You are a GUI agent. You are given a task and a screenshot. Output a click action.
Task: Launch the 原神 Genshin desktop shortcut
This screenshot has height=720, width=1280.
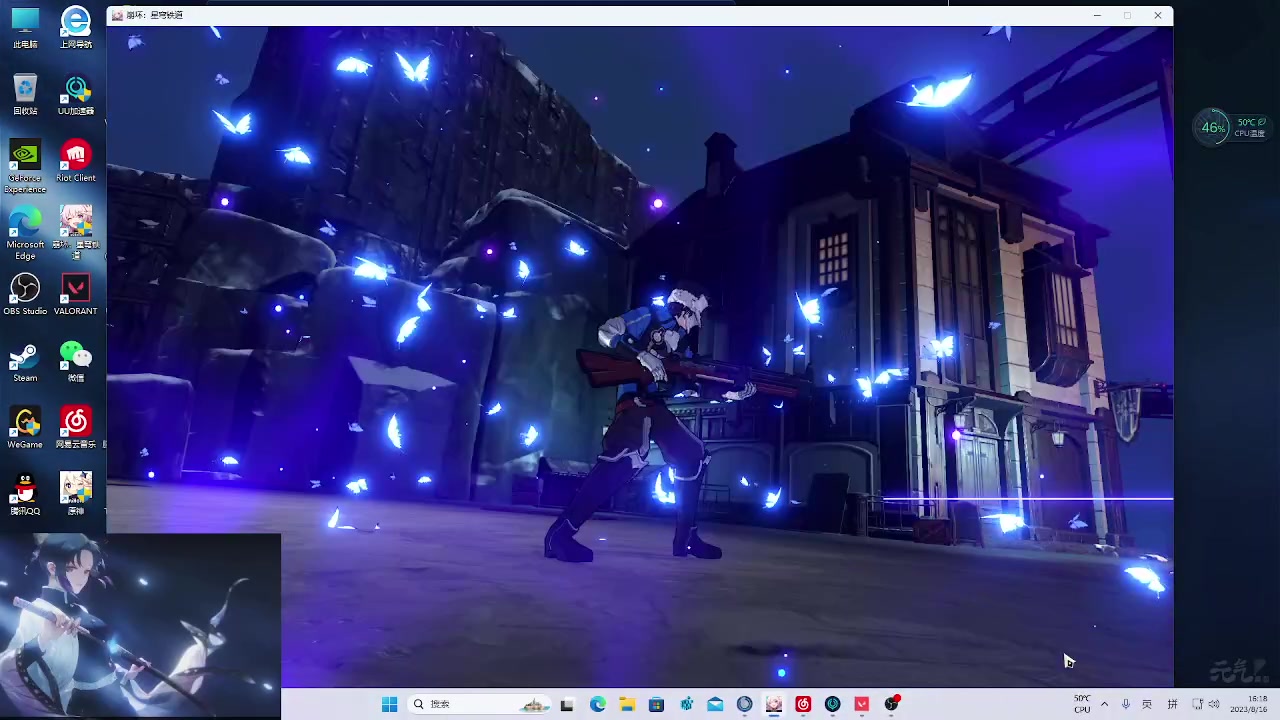76,494
